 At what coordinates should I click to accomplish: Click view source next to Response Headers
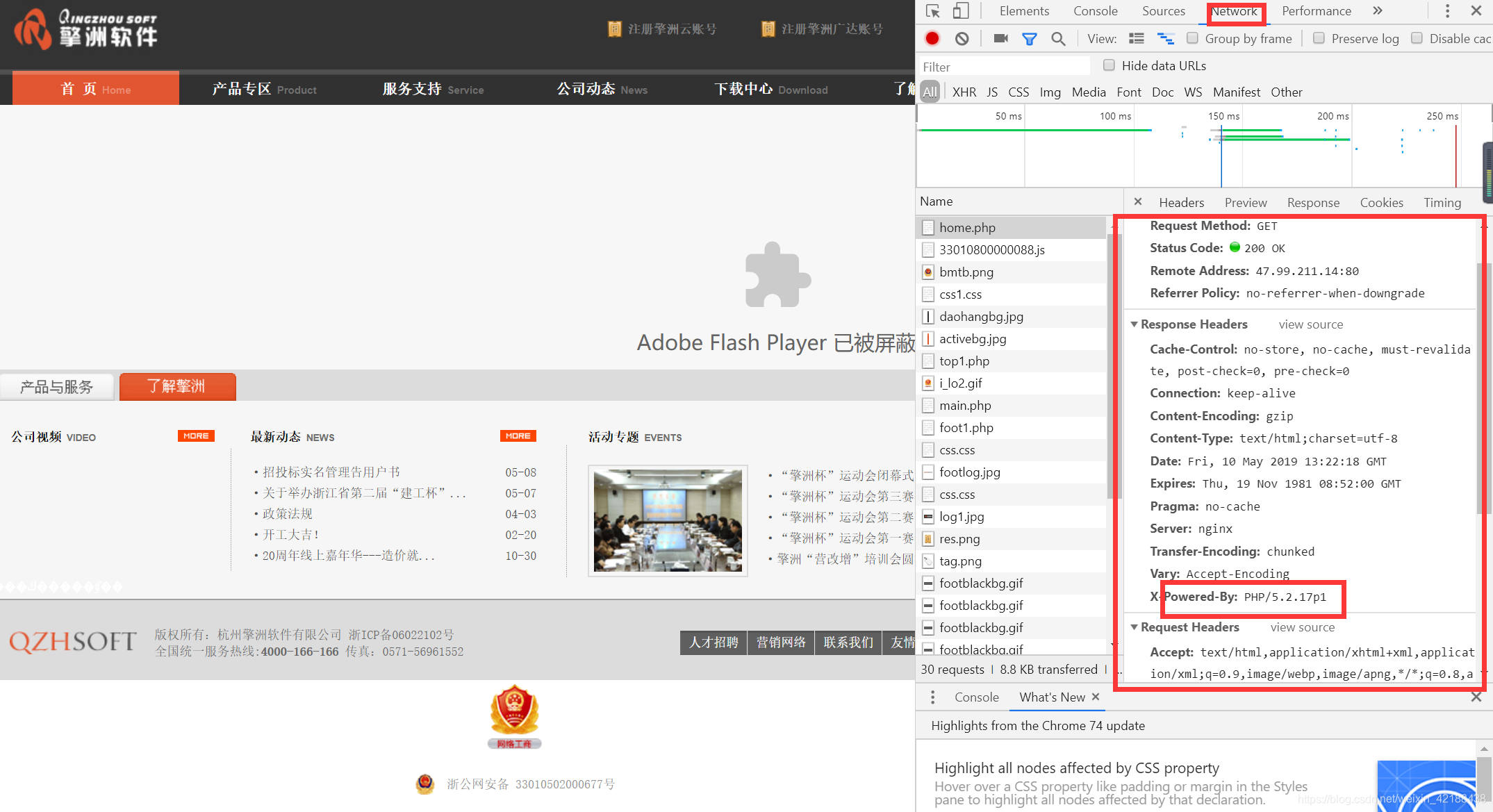point(1310,324)
